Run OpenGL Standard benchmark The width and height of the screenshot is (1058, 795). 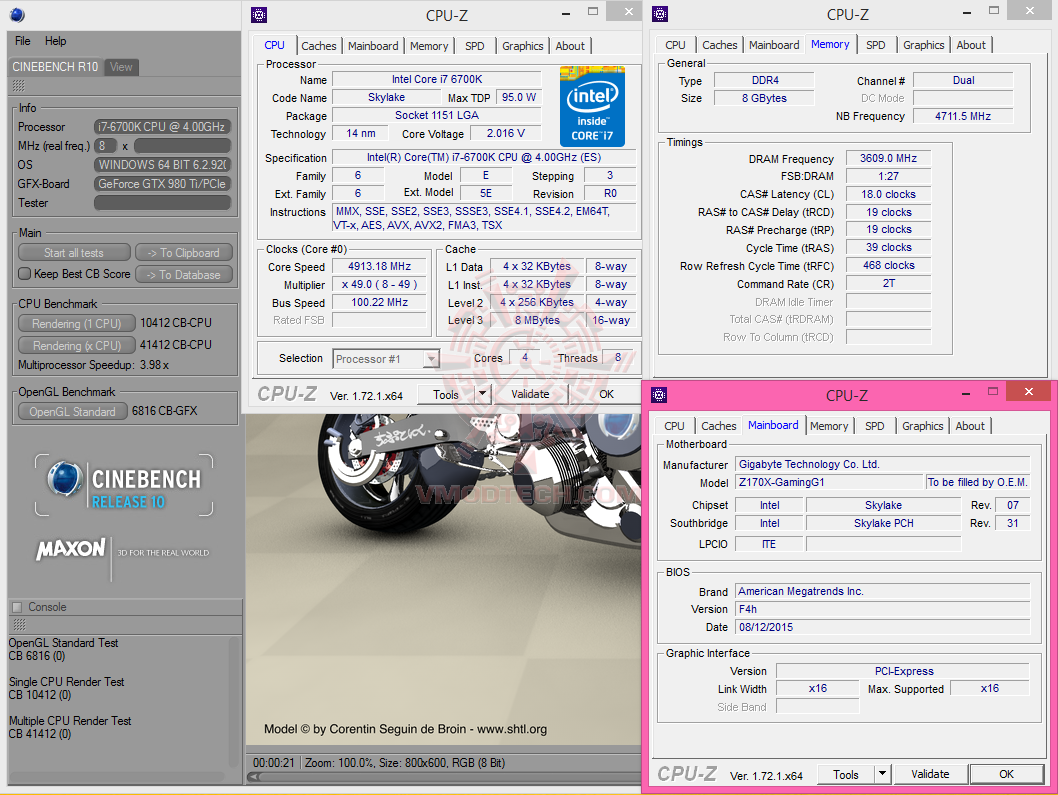[72, 412]
